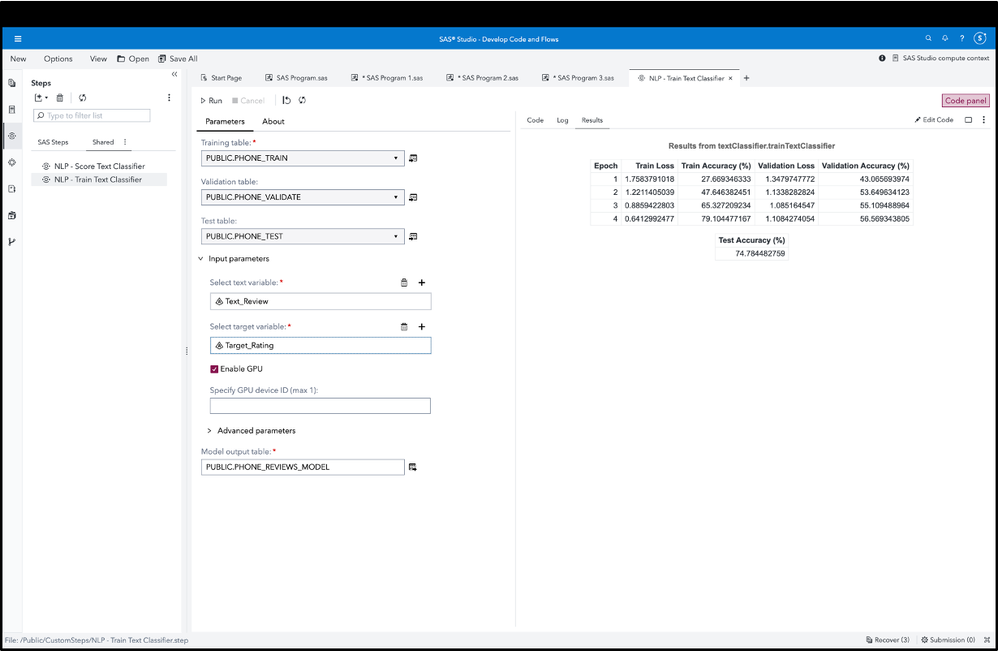
Task: Select NLP - Score Text Classifier step
Action: (99, 166)
